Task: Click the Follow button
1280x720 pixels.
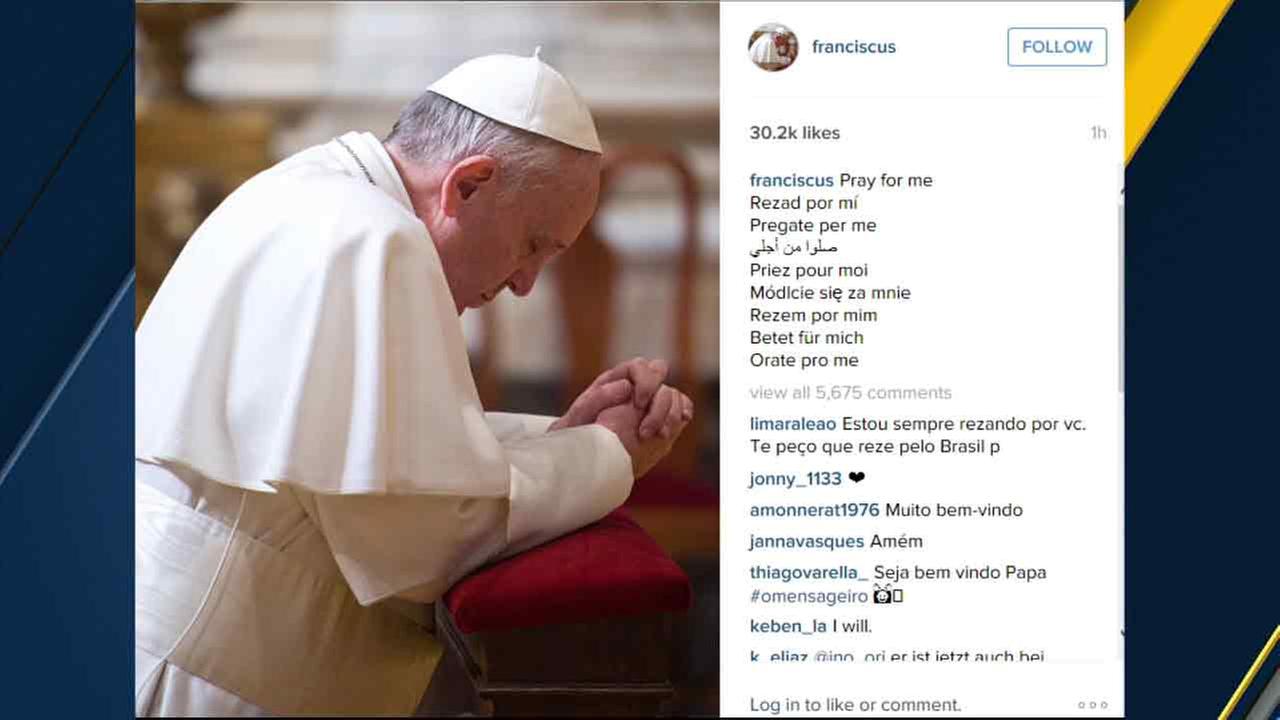Action: (1057, 47)
